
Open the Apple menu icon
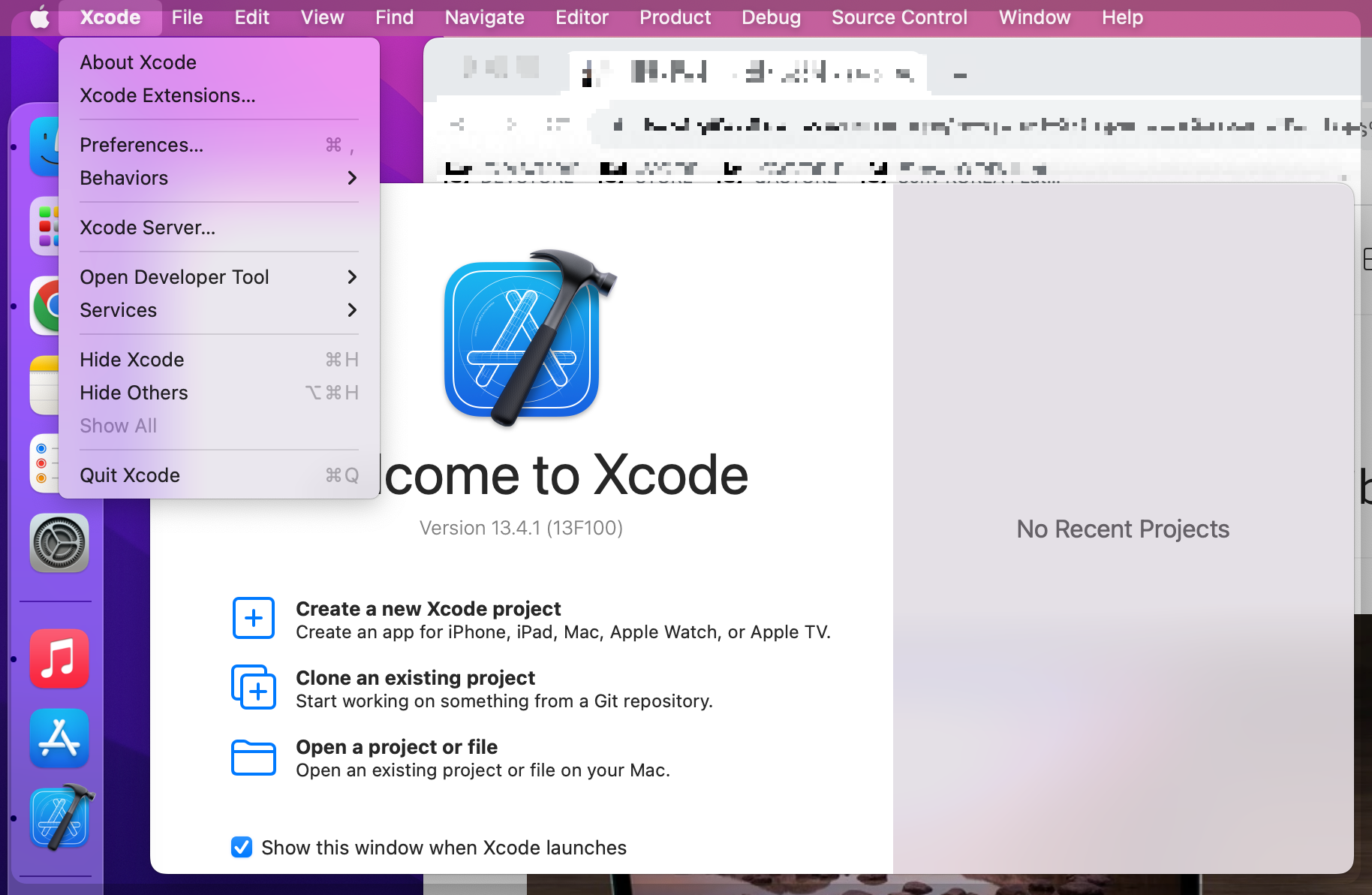tap(40, 17)
